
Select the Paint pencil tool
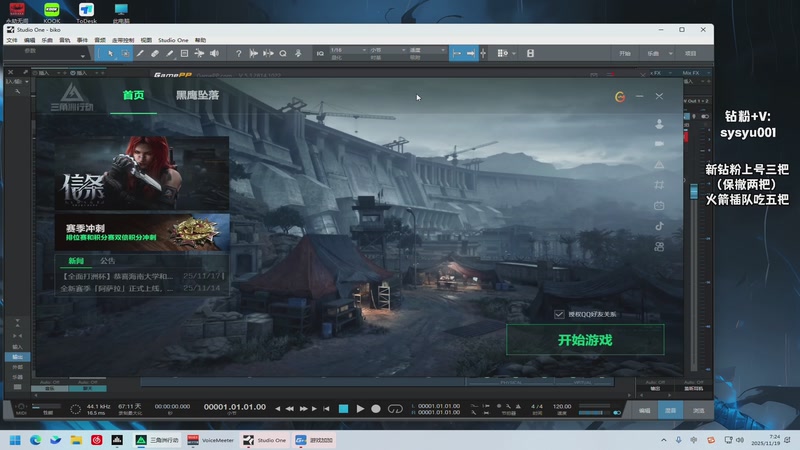[169, 53]
